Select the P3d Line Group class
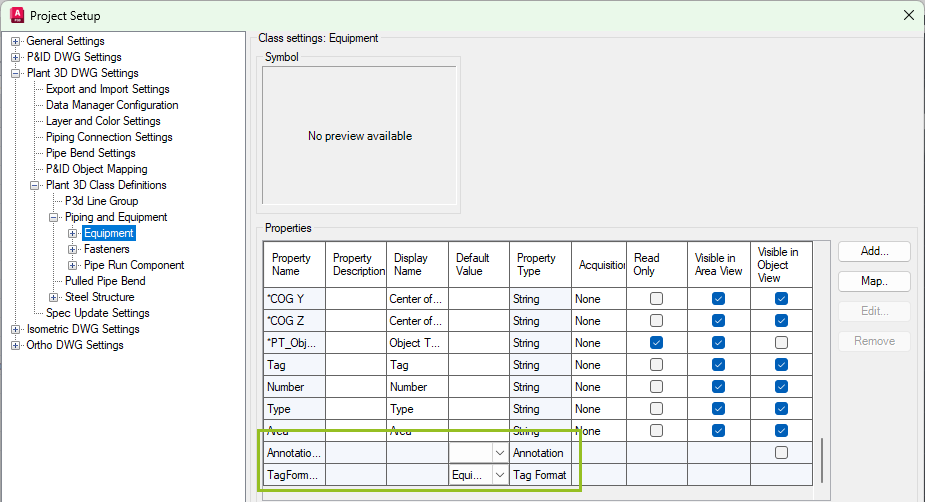 coord(101,201)
